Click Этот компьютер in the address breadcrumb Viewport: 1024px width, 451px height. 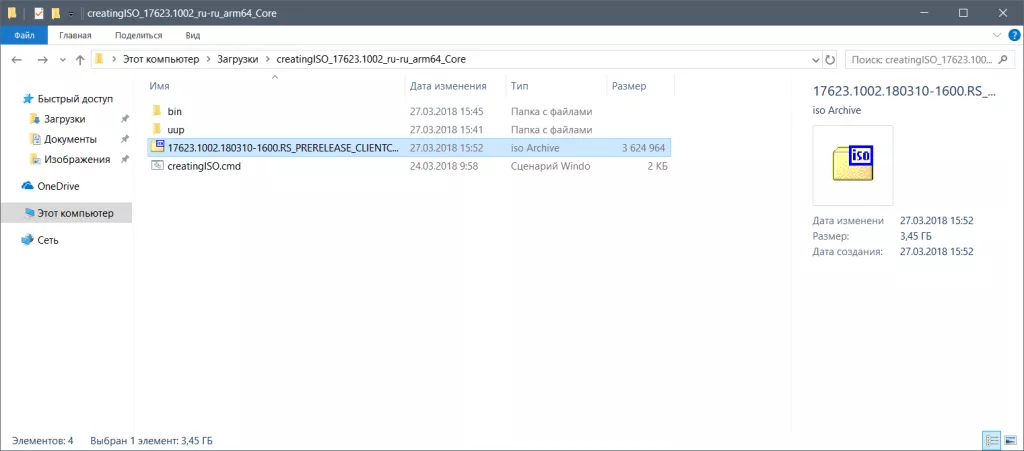coord(161,59)
